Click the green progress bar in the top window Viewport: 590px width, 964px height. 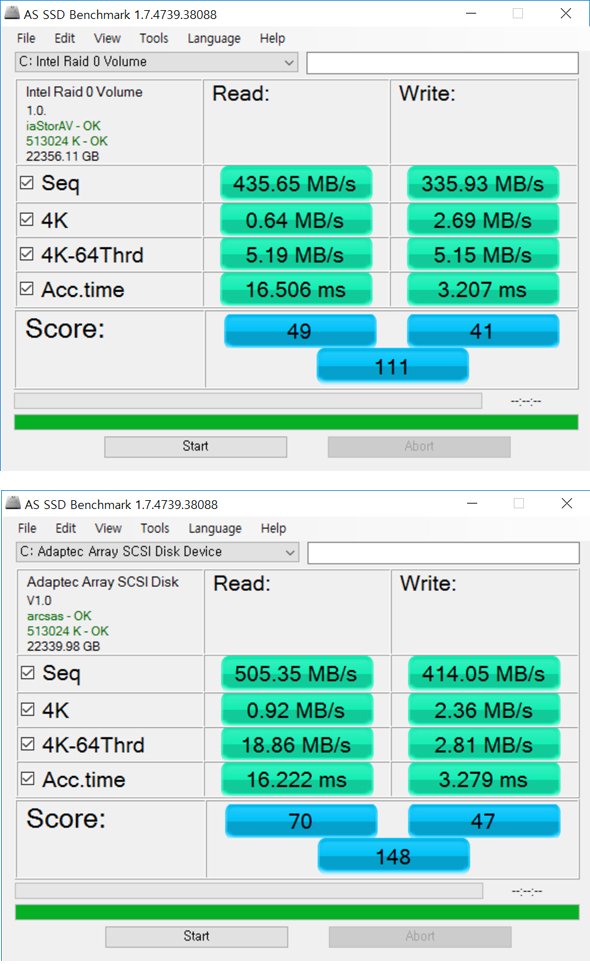click(x=296, y=422)
